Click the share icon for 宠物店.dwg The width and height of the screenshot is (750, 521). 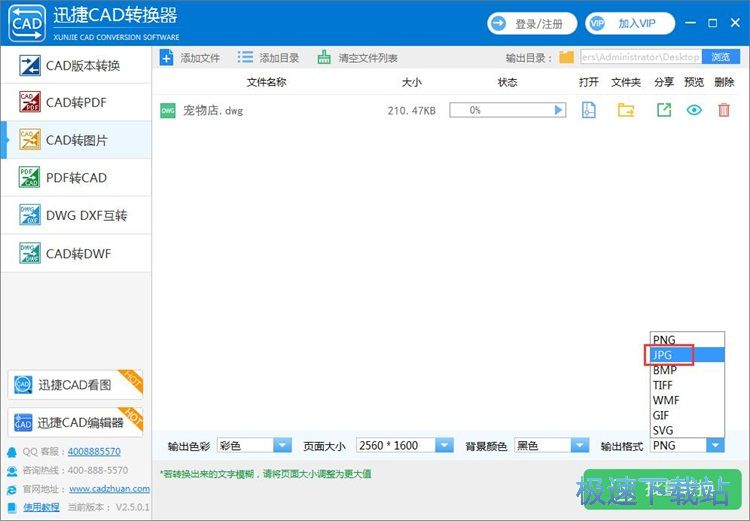(x=664, y=110)
